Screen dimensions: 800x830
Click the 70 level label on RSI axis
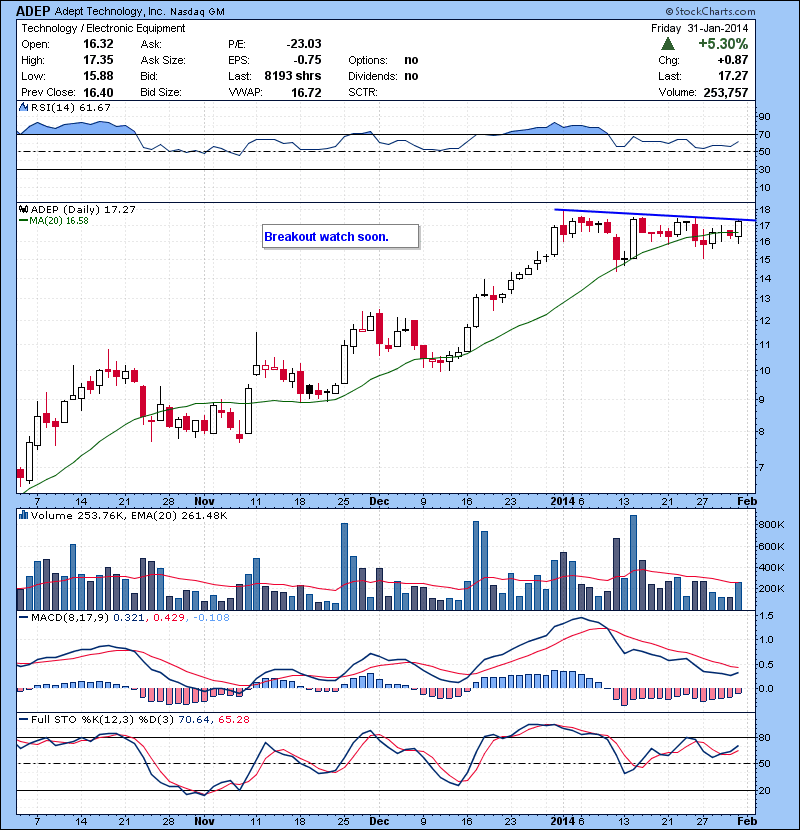click(765, 134)
